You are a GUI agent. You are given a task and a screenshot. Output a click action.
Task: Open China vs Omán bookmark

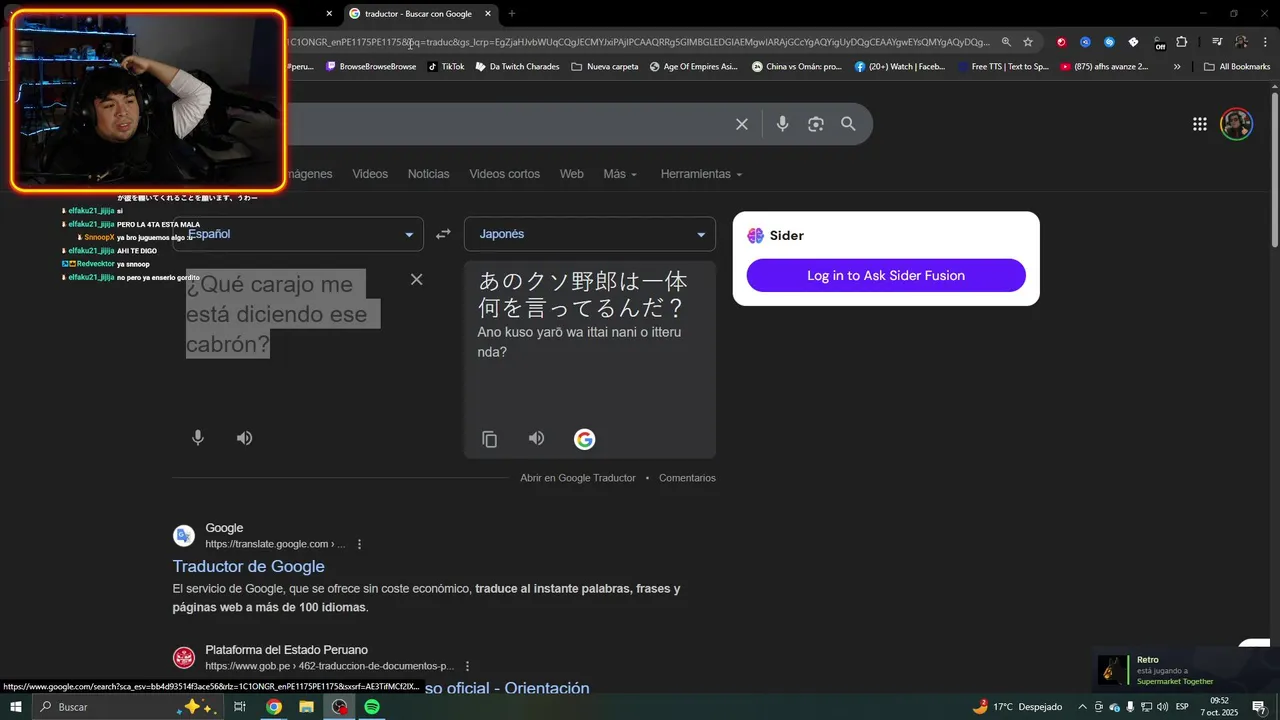tap(797, 67)
